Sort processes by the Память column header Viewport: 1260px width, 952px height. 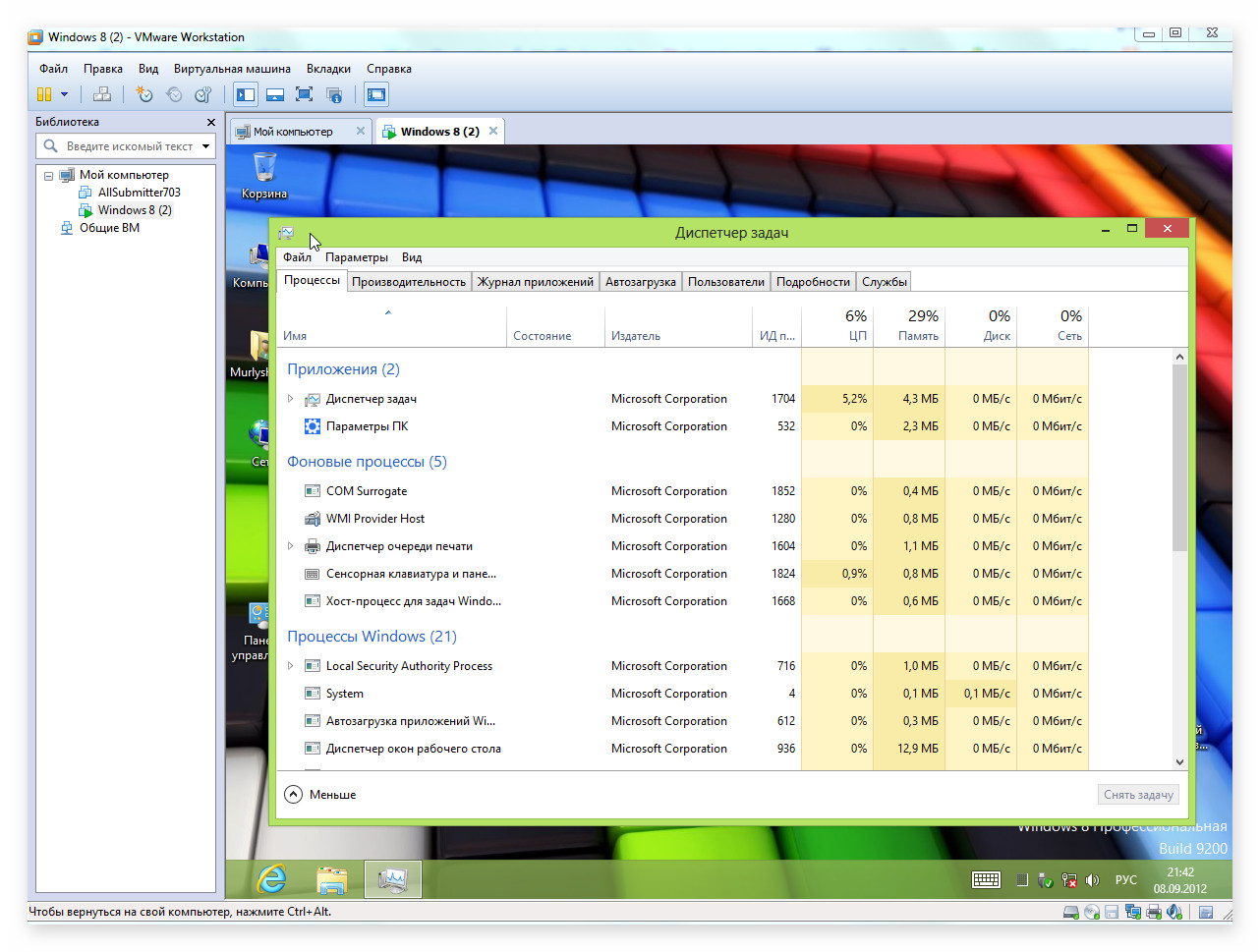[909, 325]
